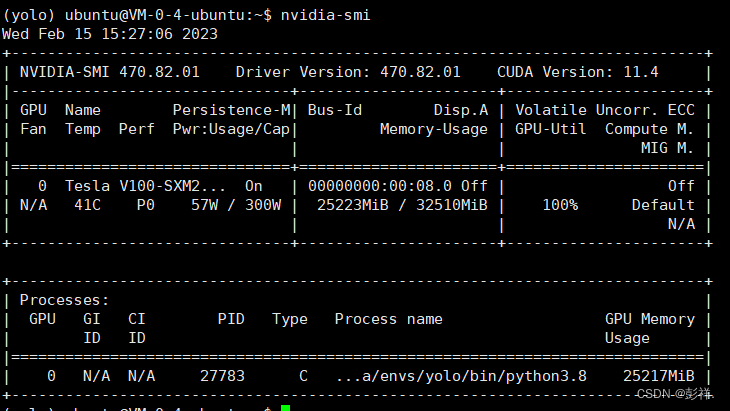Click the 'Processes:' section label
This screenshot has width=730, height=411.
pos(64,300)
